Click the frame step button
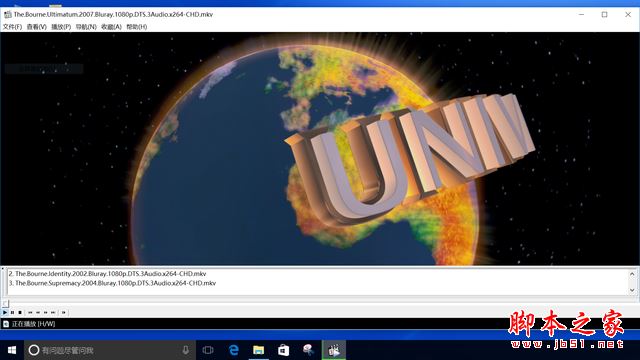Viewport: 640px width, 360px height. [x=64, y=313]
